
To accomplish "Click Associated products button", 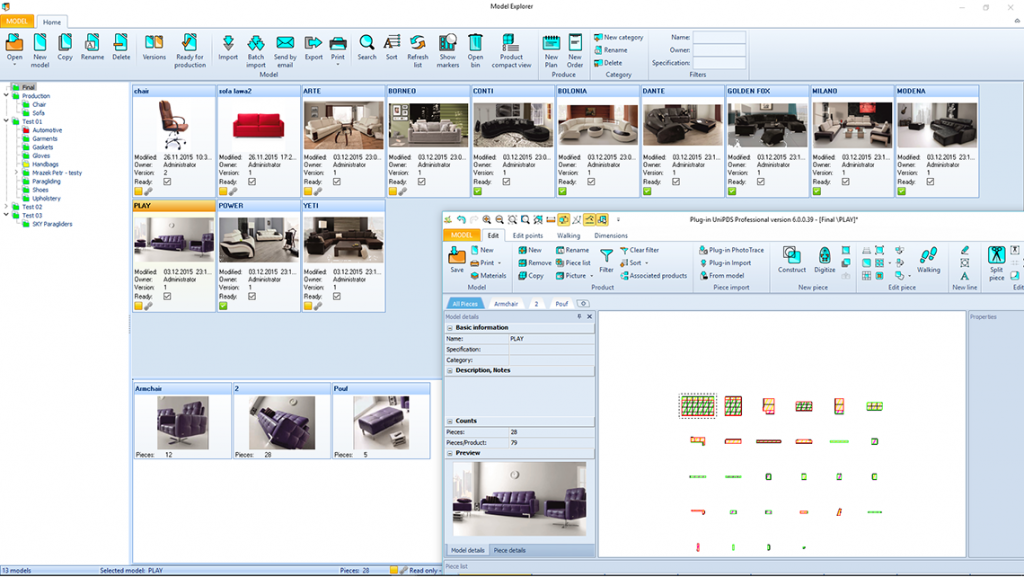I will tap(653, 276).
